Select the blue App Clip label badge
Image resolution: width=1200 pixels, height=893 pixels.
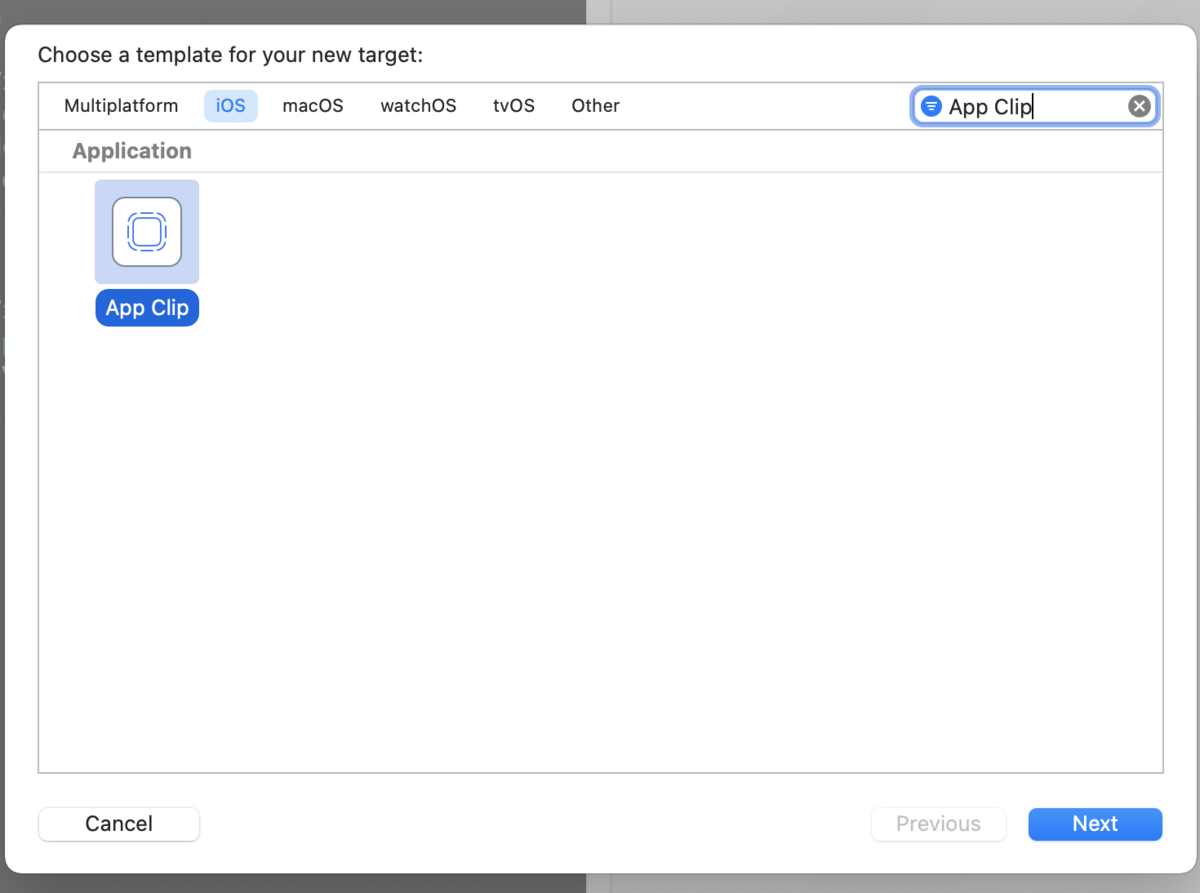click(146, 307)
